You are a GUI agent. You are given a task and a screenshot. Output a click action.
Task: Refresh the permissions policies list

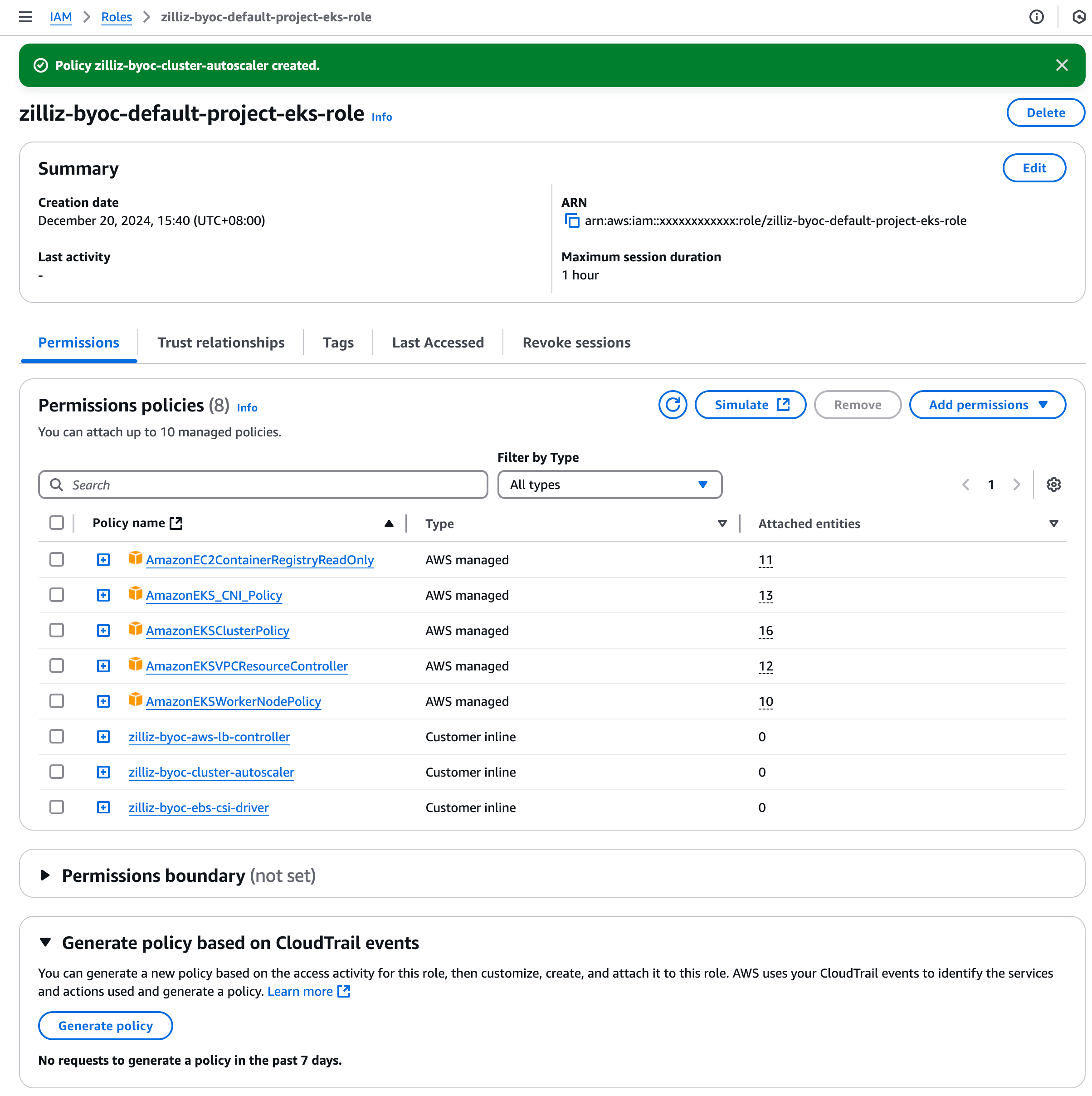(673, 405)
